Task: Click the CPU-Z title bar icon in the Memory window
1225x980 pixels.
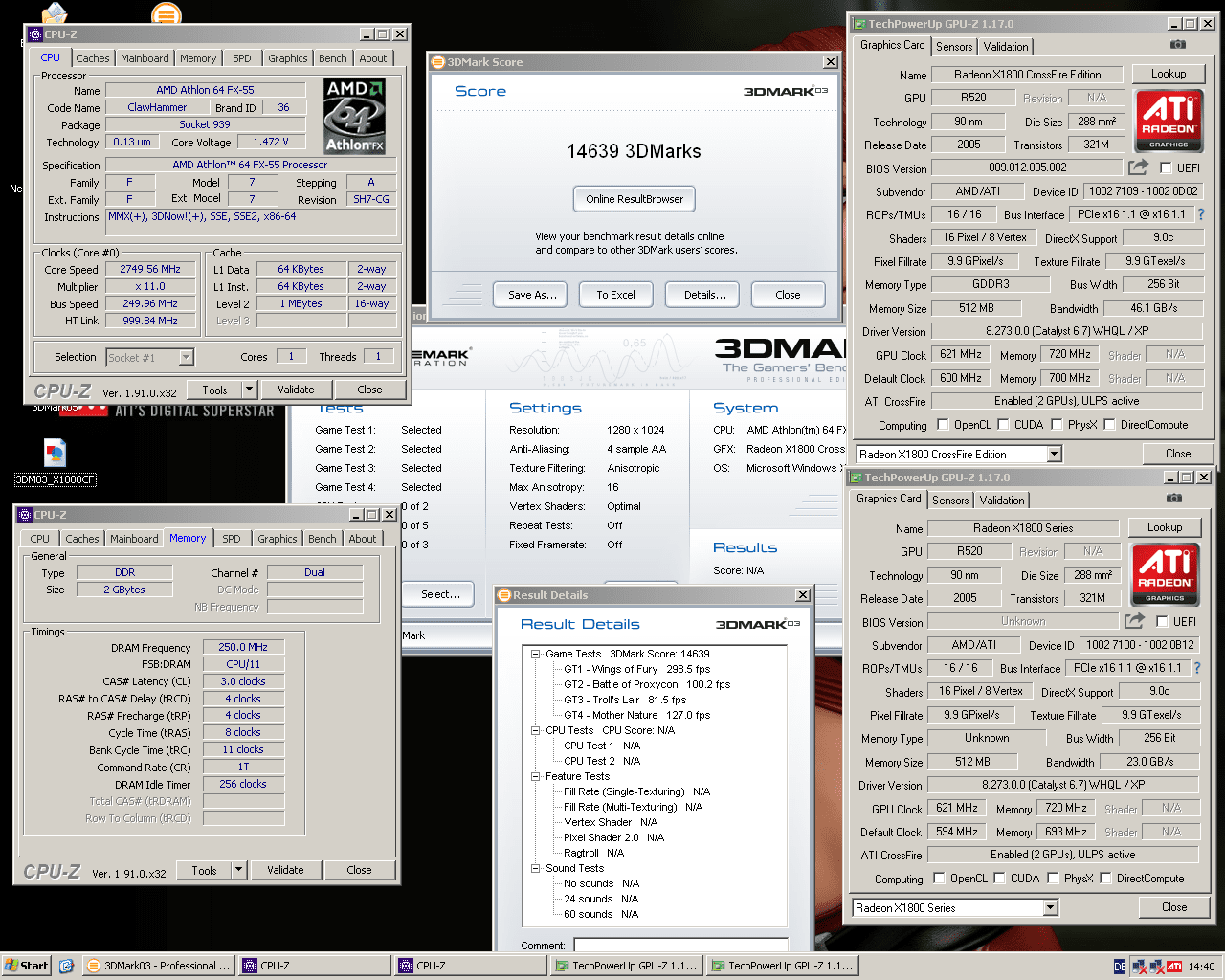Action: 24,515
